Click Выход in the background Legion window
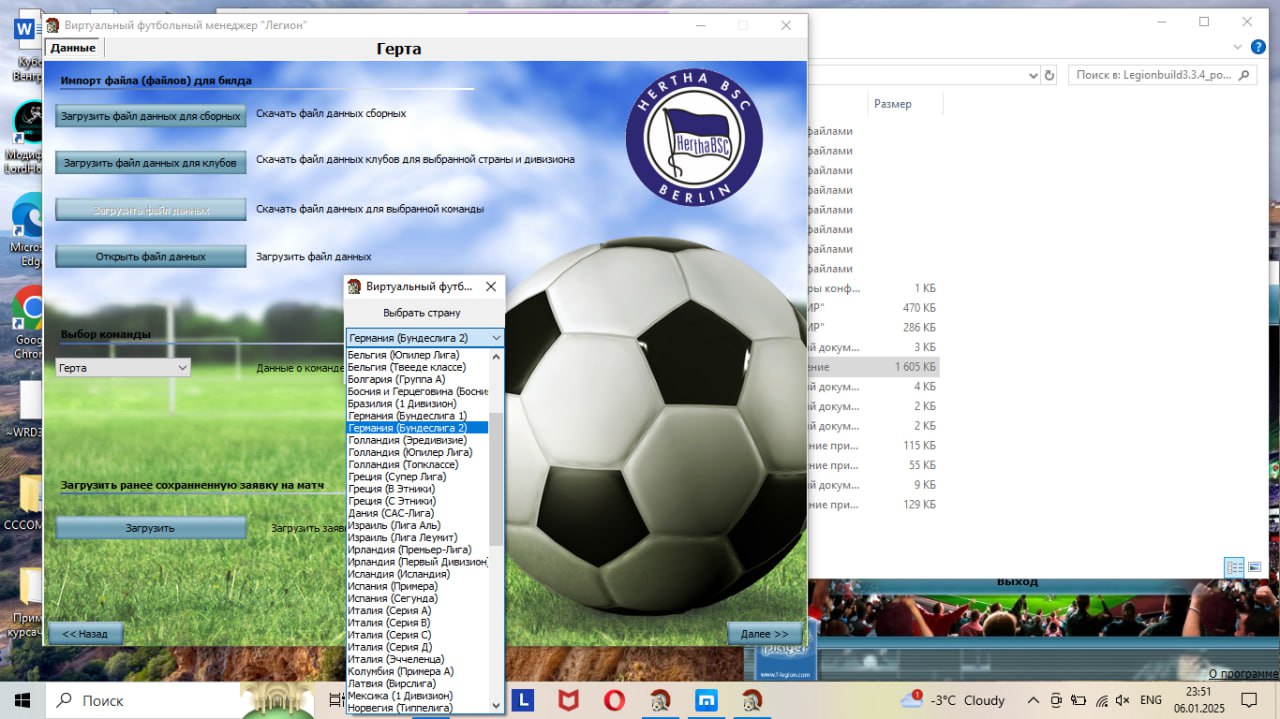The width and height of the screenshot is (1280, 719). [x=1017, y=582]
